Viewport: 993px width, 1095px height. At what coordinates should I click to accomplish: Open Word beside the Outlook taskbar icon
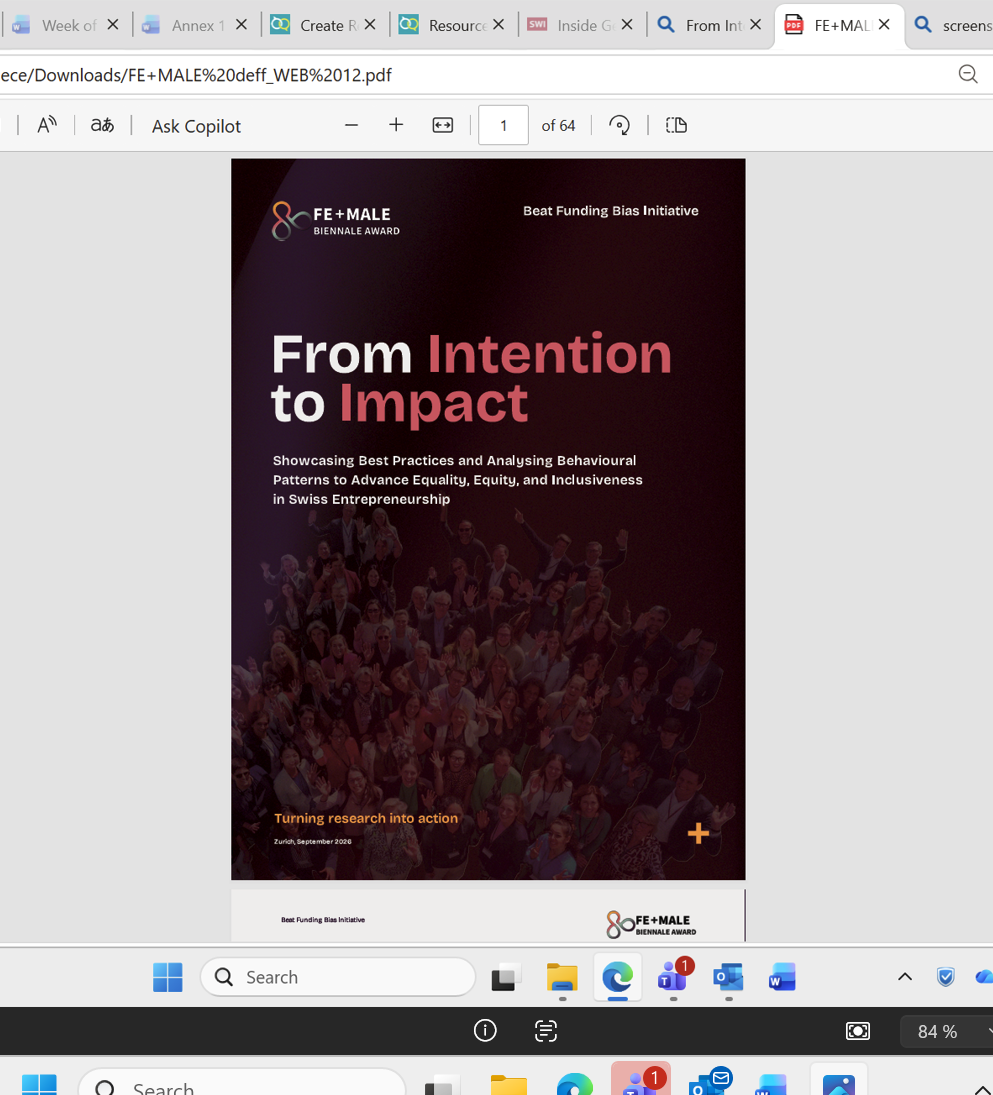(782, 977)
